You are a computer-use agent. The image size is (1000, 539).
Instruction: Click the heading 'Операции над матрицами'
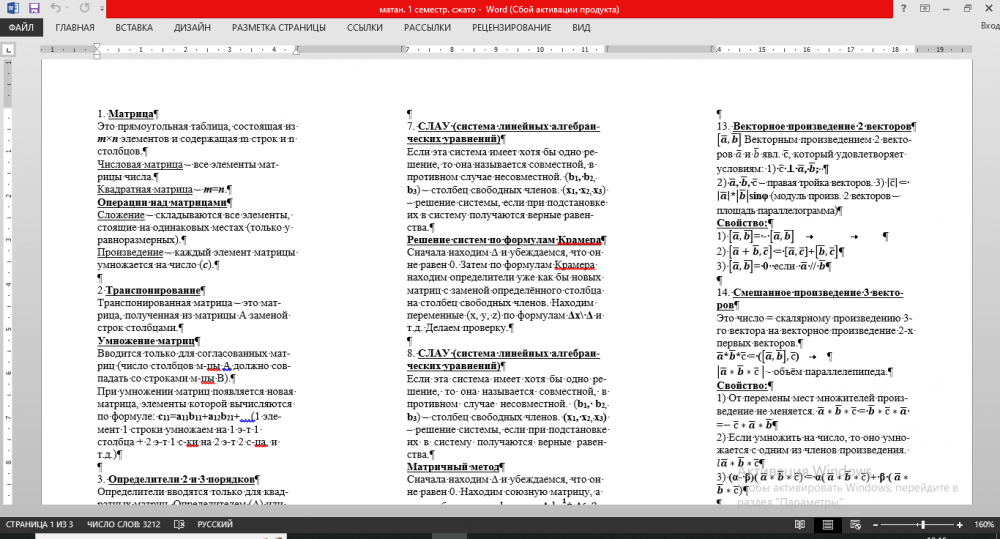162,202
